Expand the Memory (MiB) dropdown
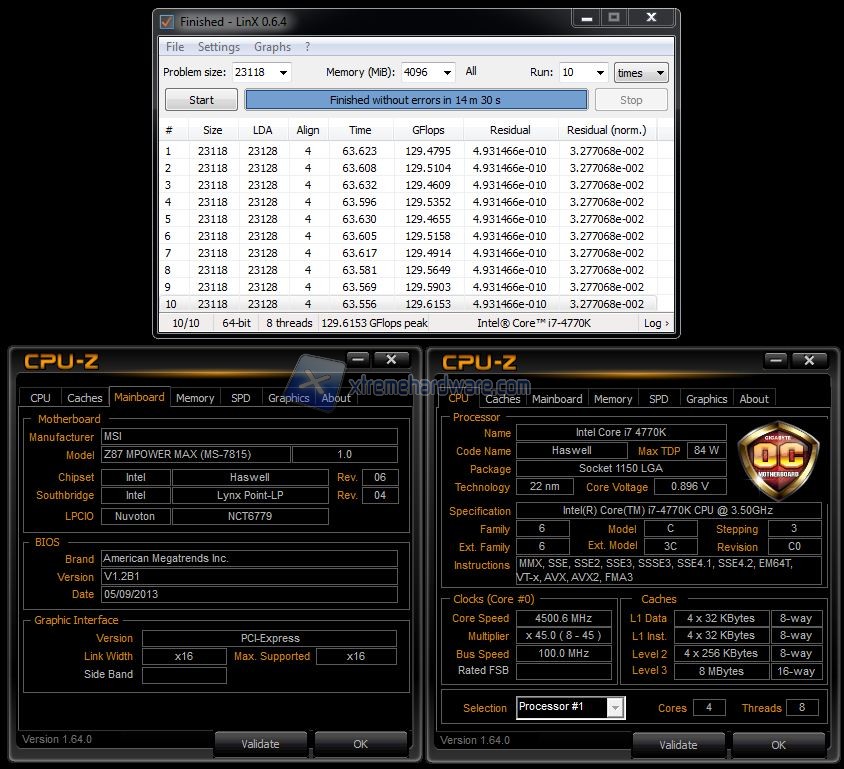The width and height of the screenshot is (844, 769). [x=446, y=73]
